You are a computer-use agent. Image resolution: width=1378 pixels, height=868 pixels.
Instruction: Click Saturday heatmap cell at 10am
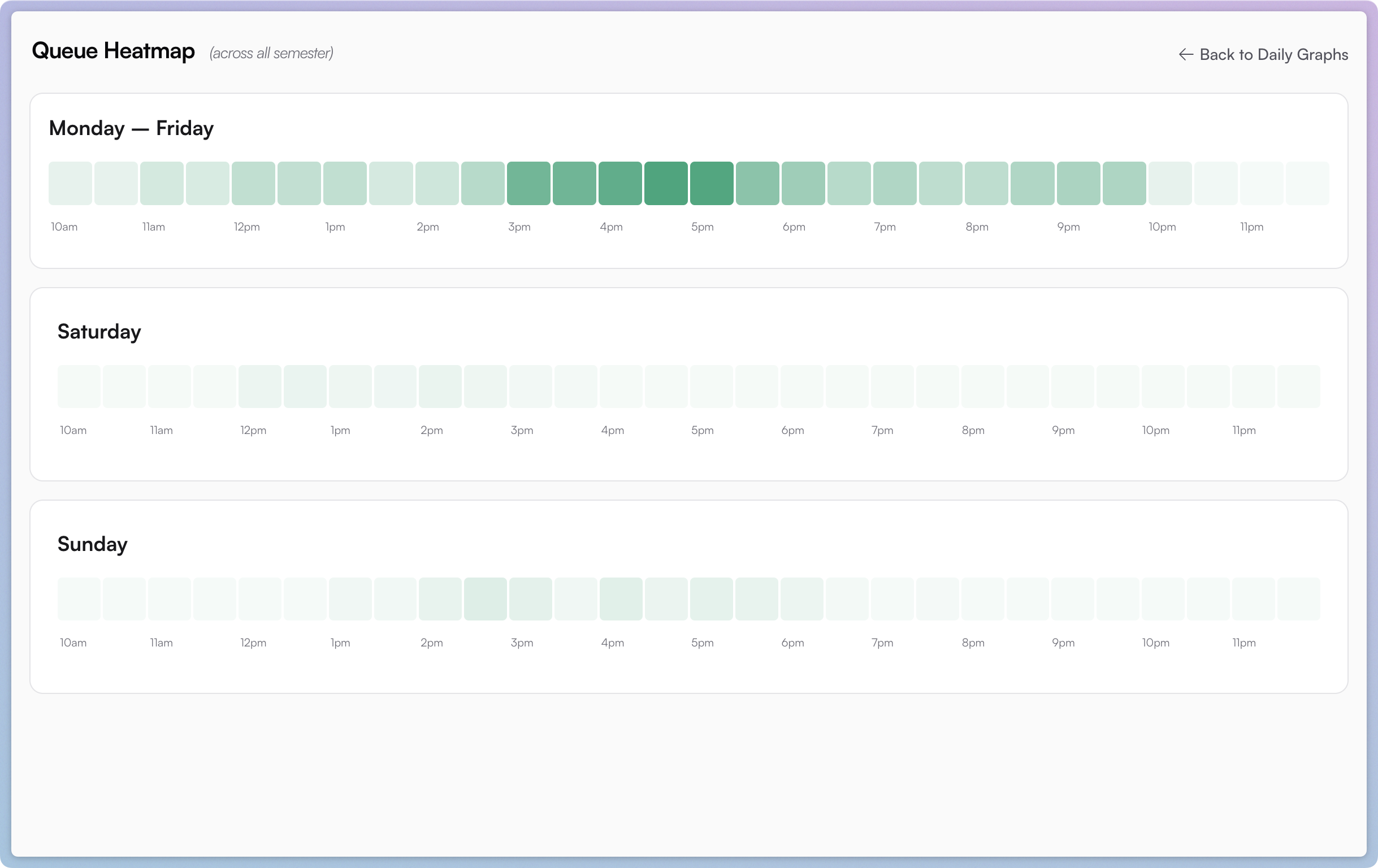coord(79,386)
